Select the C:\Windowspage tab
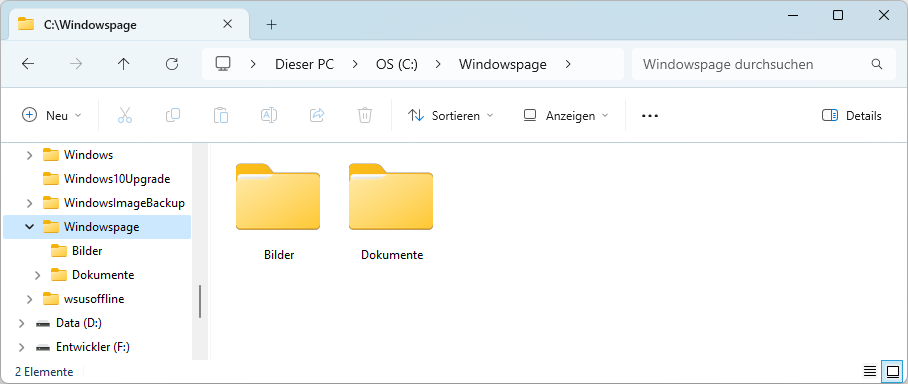908x384 pixels. pos(126,25)
